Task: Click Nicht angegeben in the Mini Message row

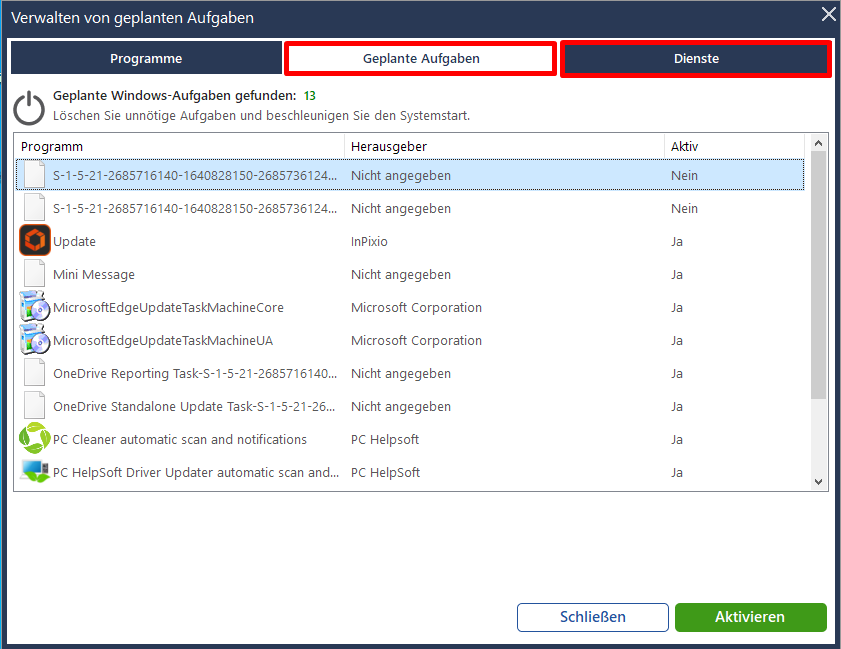Action: 401,275
